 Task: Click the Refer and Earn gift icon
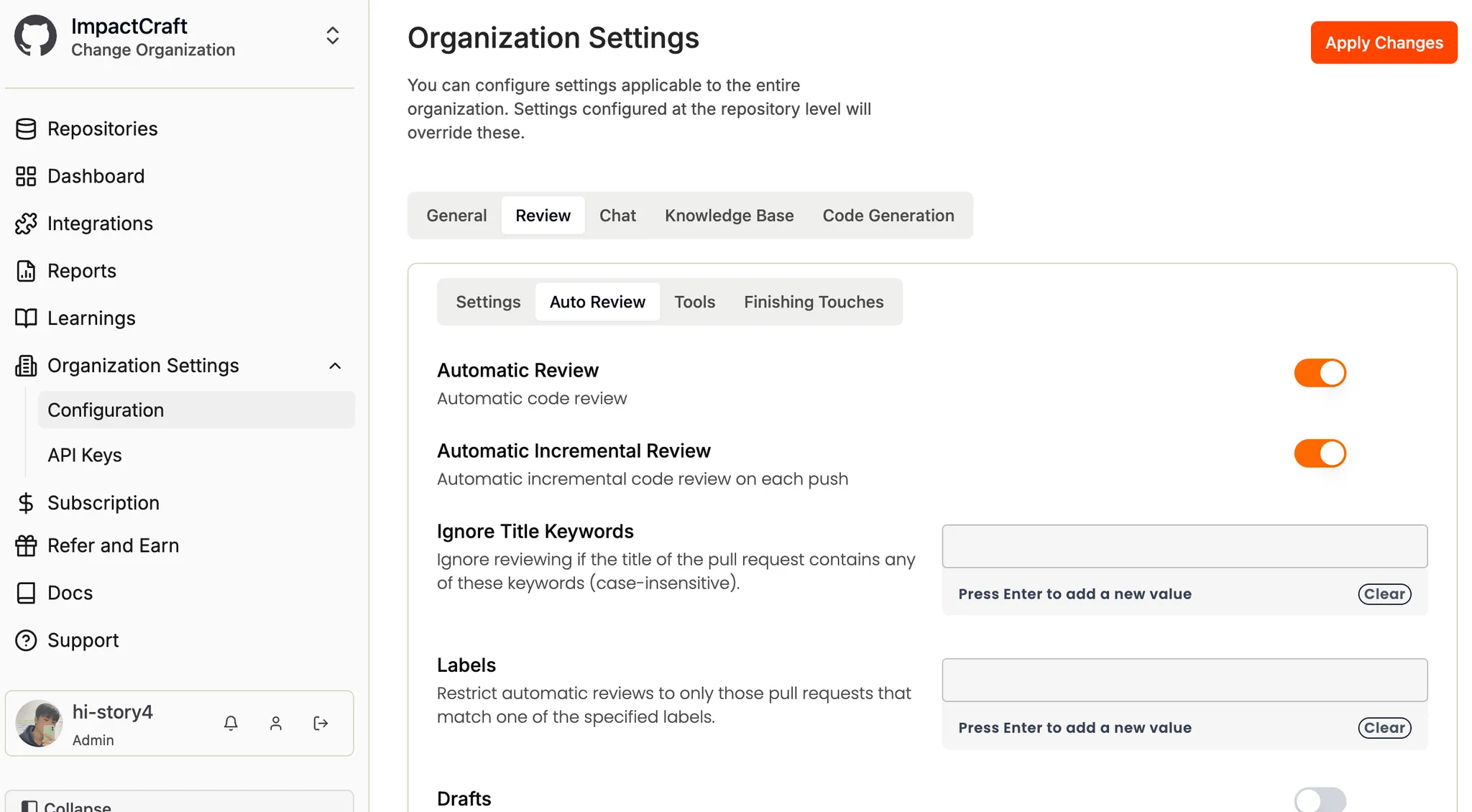click(26, 545)
